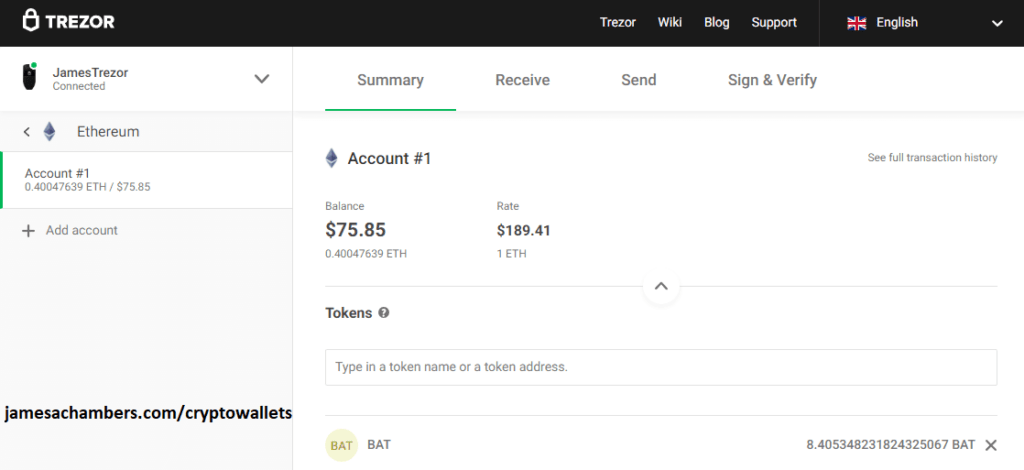Click the BAT token round icon

[342, 445]
